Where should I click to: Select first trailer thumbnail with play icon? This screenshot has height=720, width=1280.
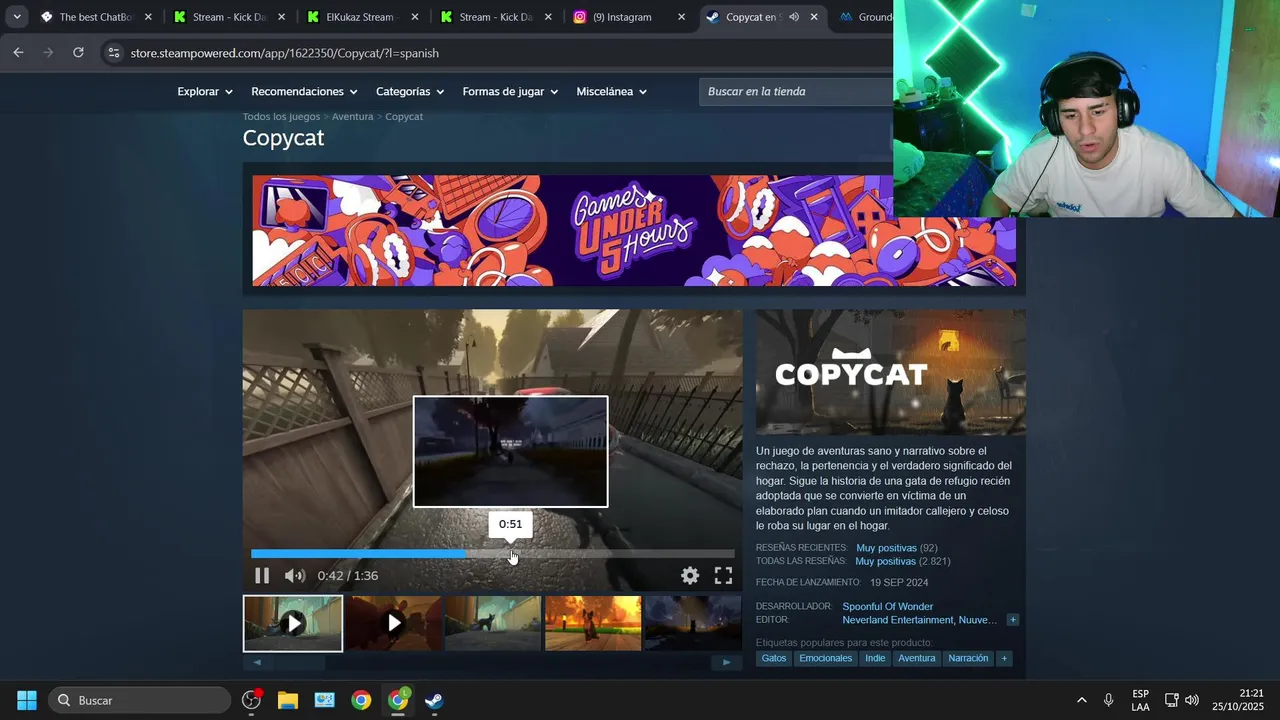[x=293, y=624]
